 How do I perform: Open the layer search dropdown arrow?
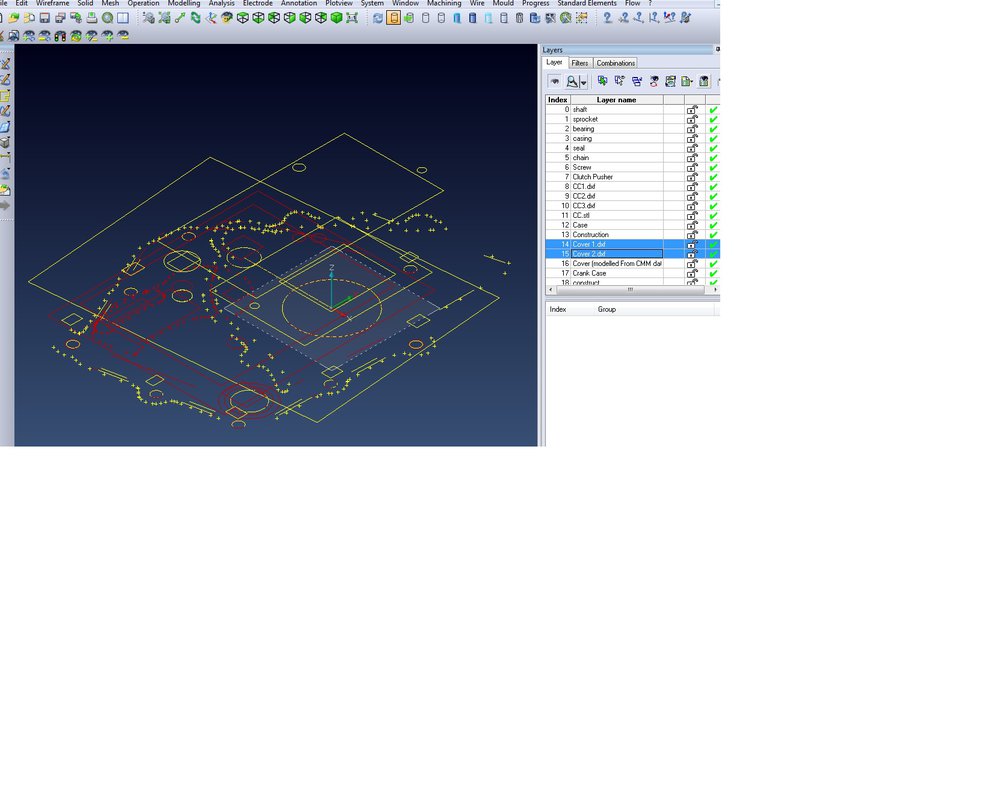click(x=583, y=83)
